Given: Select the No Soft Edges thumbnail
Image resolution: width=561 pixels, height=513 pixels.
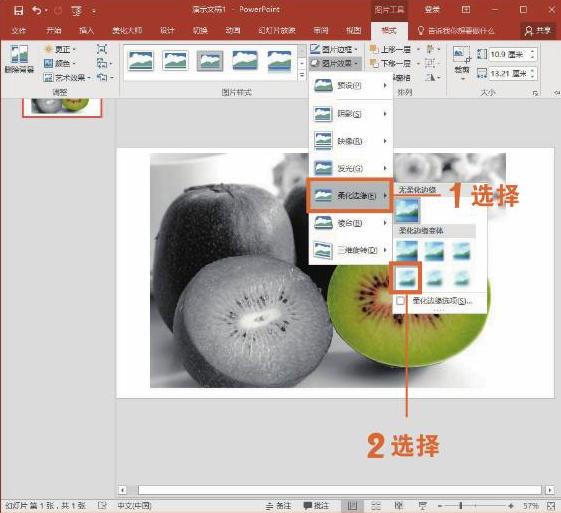Looking at the screenshot, I should click(x=407, y=210).
